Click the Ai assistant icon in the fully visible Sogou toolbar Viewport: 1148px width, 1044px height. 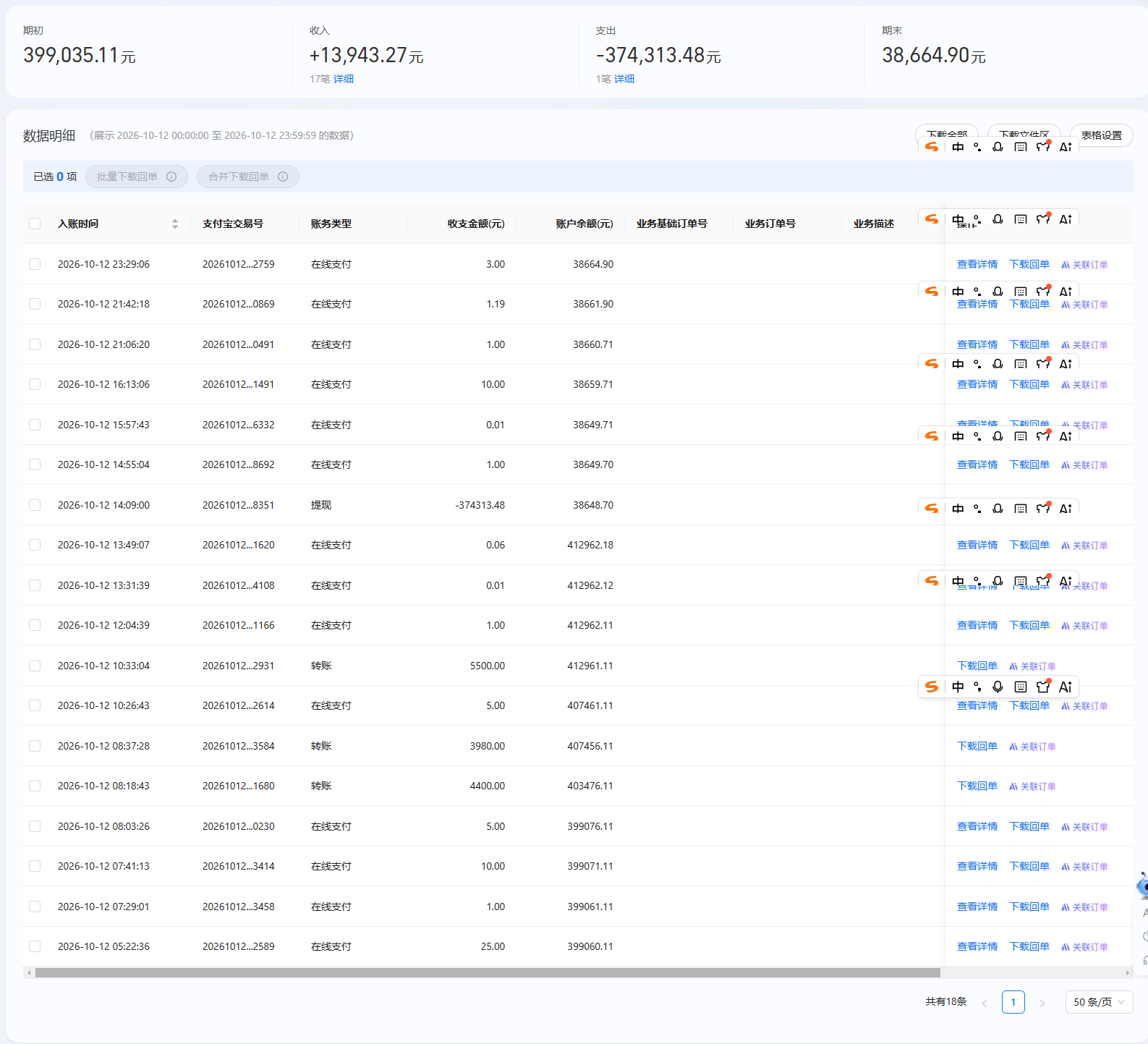(1066, 687)
